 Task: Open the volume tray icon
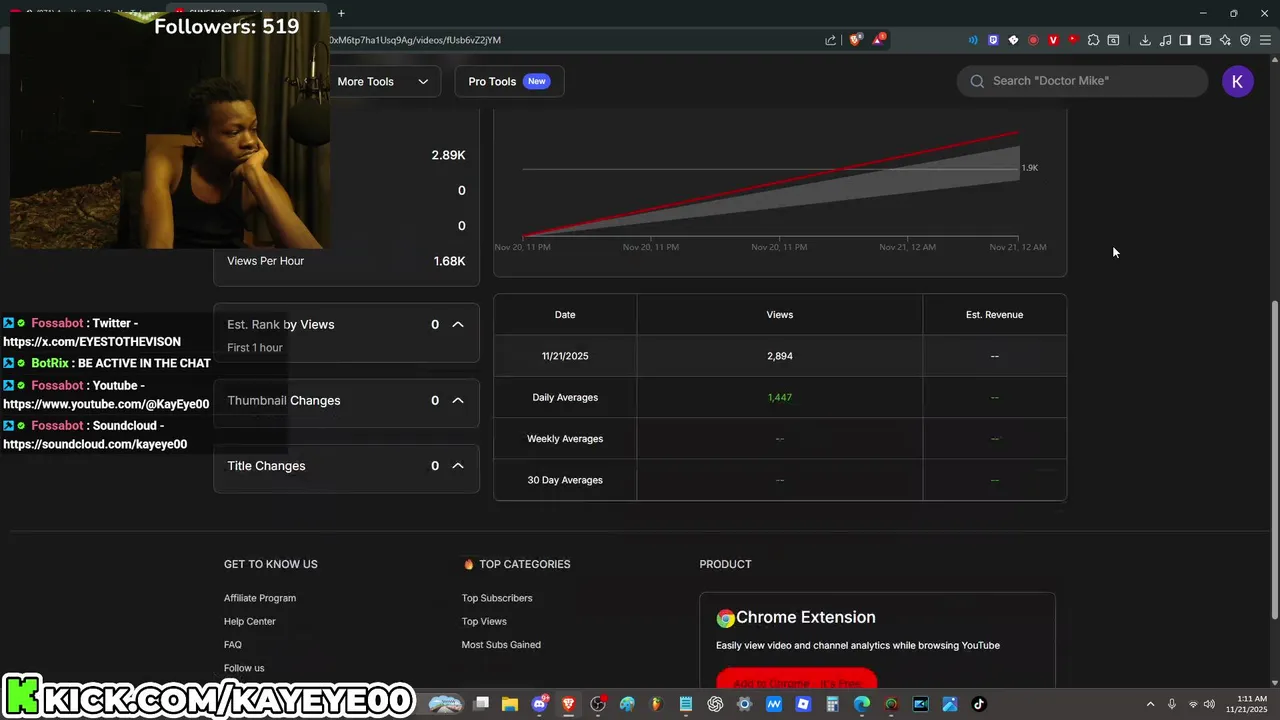[1209, 704]
